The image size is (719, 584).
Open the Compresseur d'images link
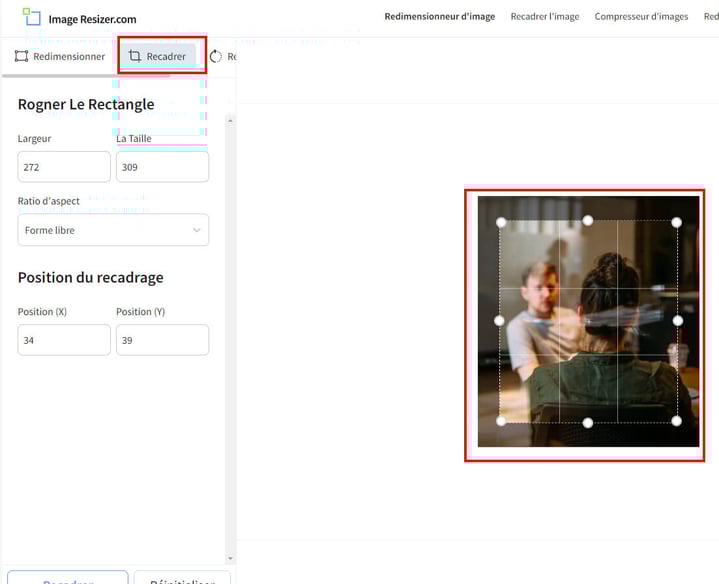(x=641, y=17)
